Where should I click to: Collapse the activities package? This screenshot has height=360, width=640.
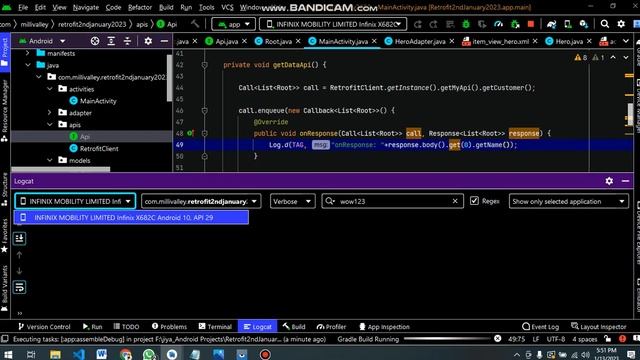pos(50,89)
